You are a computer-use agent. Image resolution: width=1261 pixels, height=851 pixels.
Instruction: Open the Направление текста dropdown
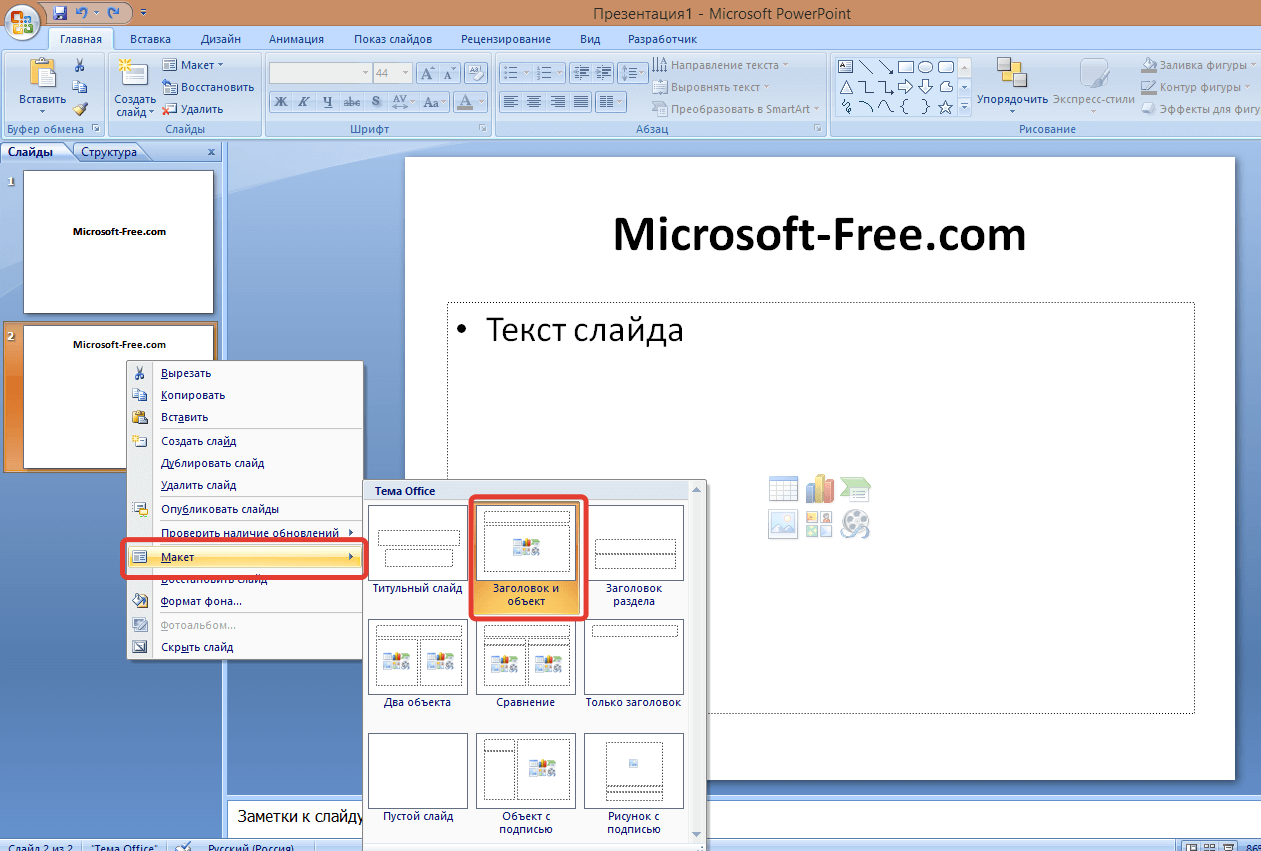[720, 65]
